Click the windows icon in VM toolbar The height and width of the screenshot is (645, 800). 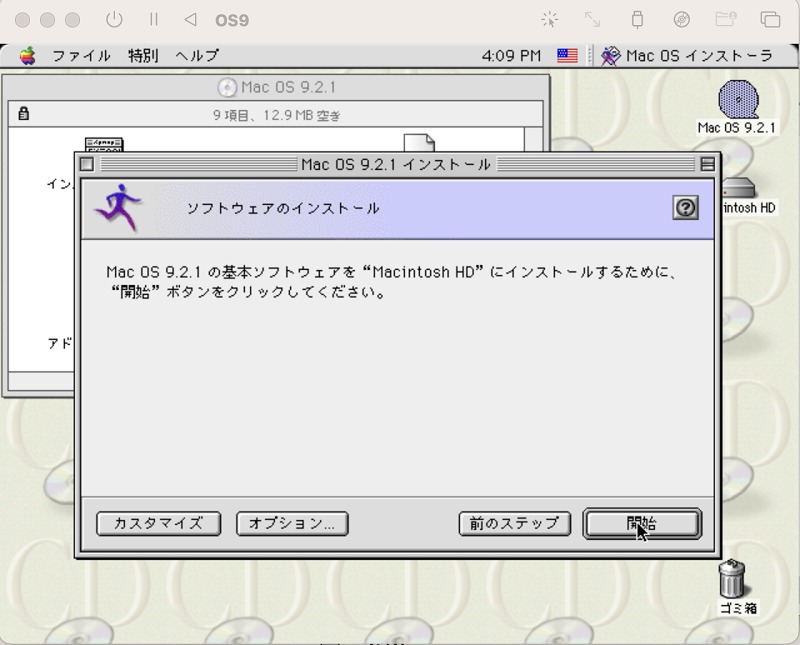[770, 20]
